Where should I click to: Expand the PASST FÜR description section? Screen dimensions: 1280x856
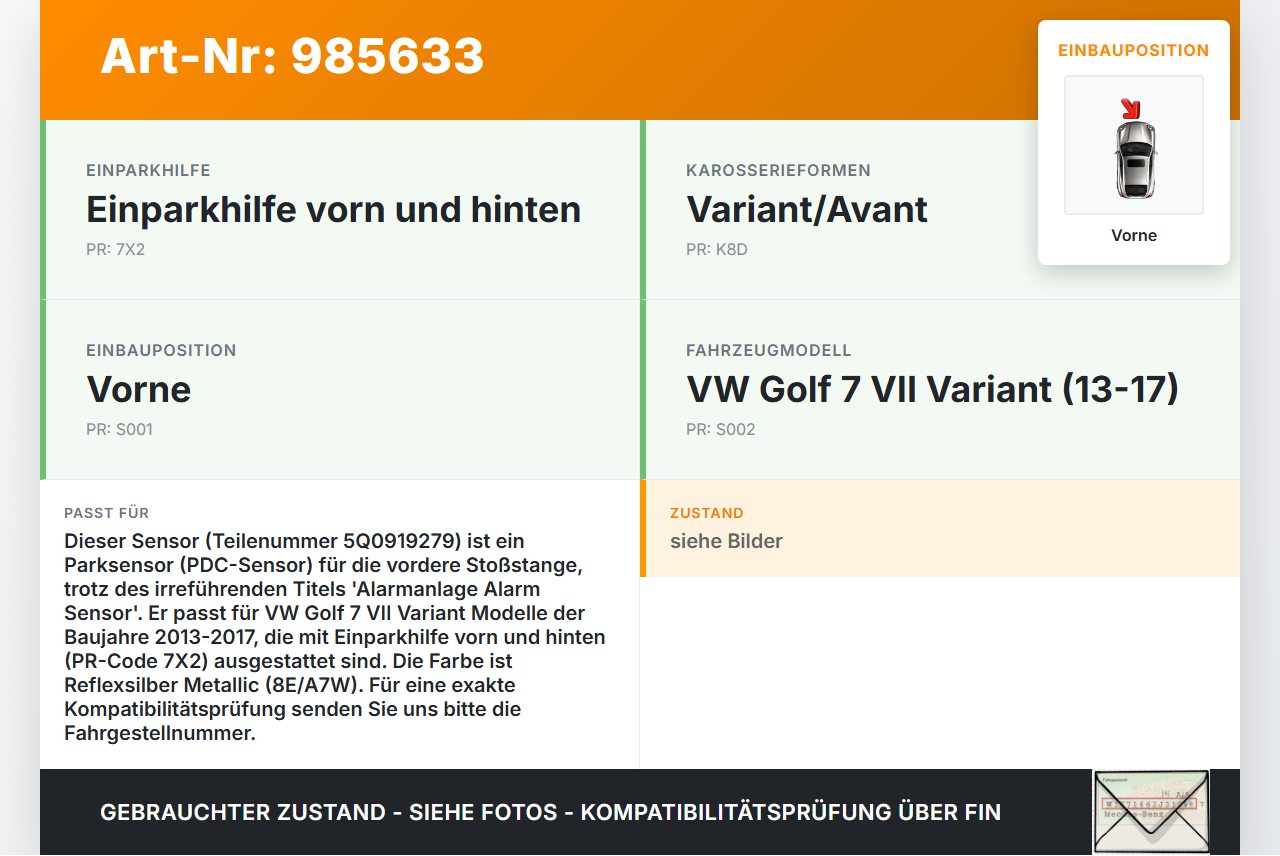107,512
